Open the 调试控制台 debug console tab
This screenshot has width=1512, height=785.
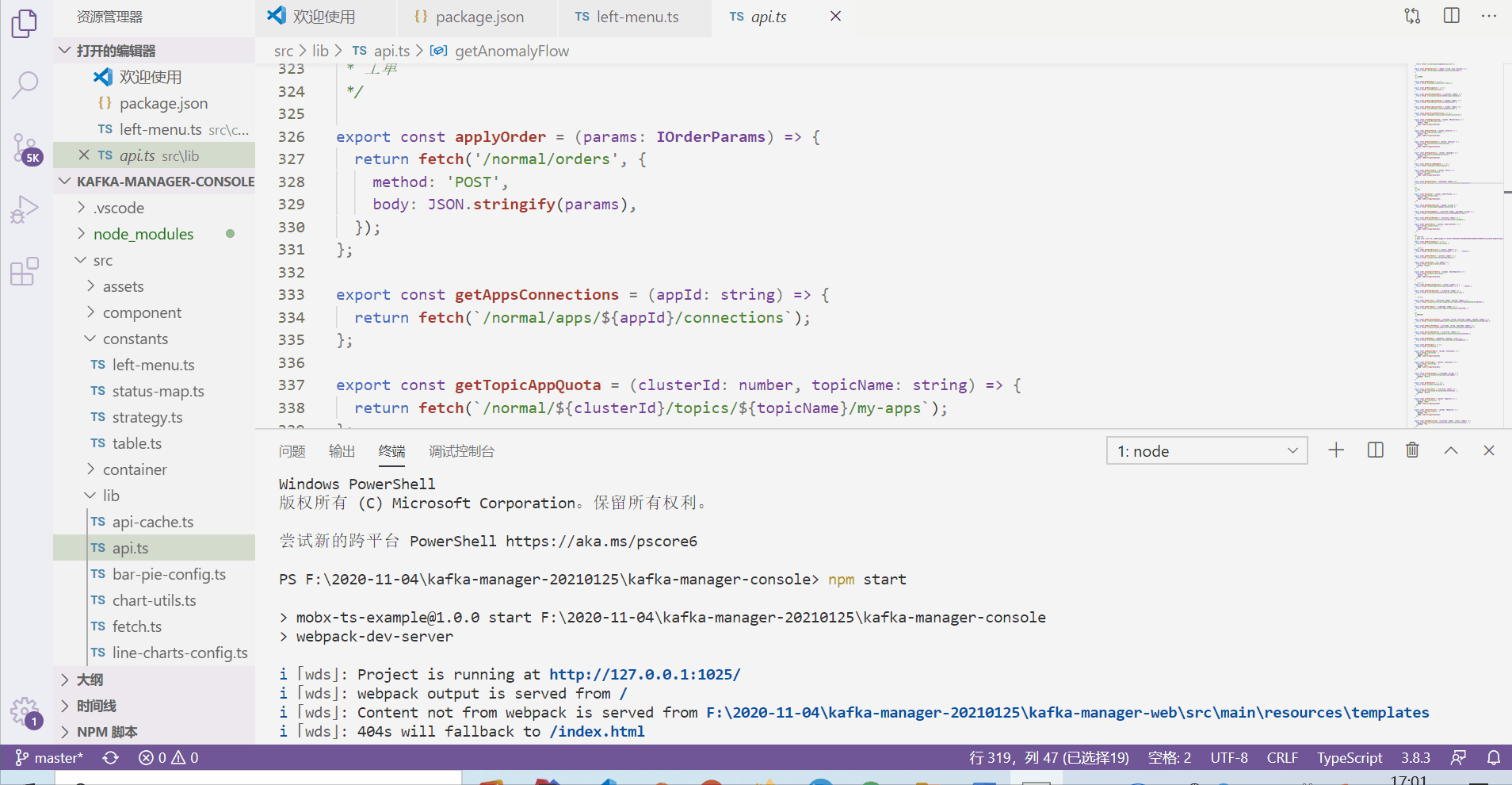click(462, 451)
